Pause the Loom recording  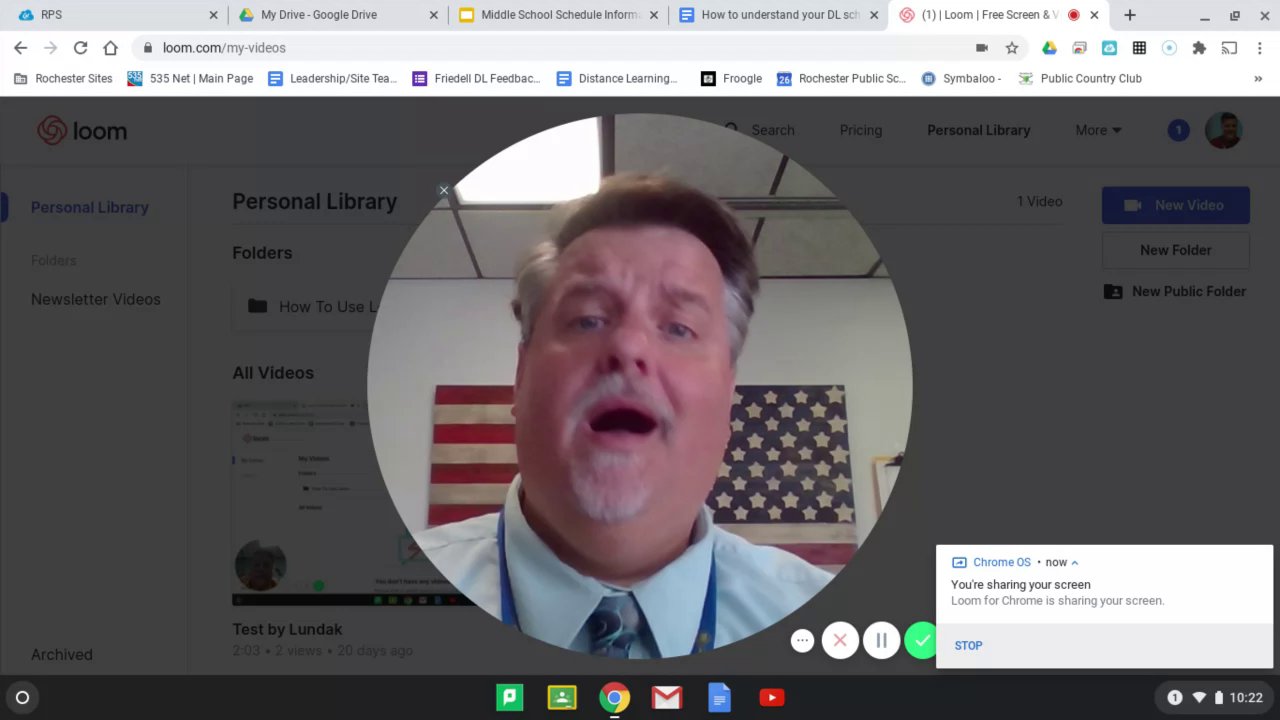coord(881,641)
